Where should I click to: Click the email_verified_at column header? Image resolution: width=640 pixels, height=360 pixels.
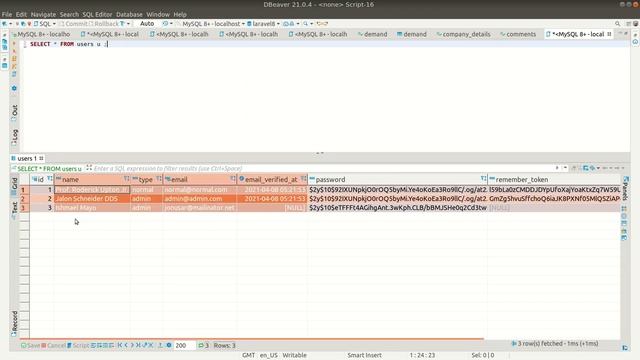coord(271,179)
